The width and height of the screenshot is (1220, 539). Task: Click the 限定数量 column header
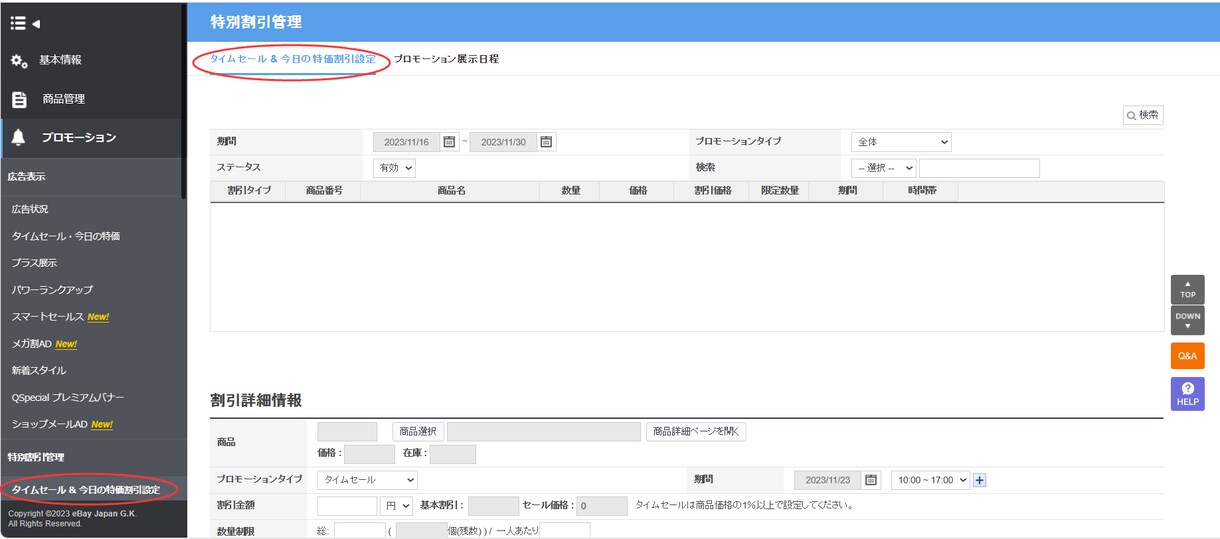779,190
